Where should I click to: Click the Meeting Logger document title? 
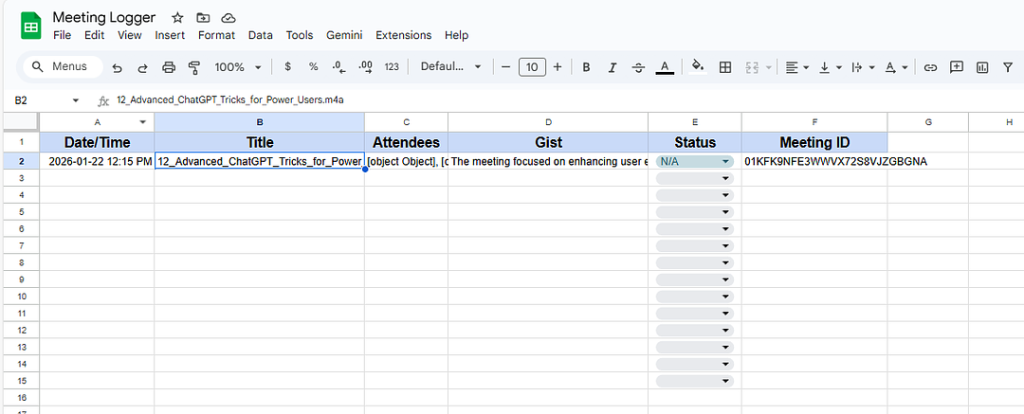pos(104,17)
